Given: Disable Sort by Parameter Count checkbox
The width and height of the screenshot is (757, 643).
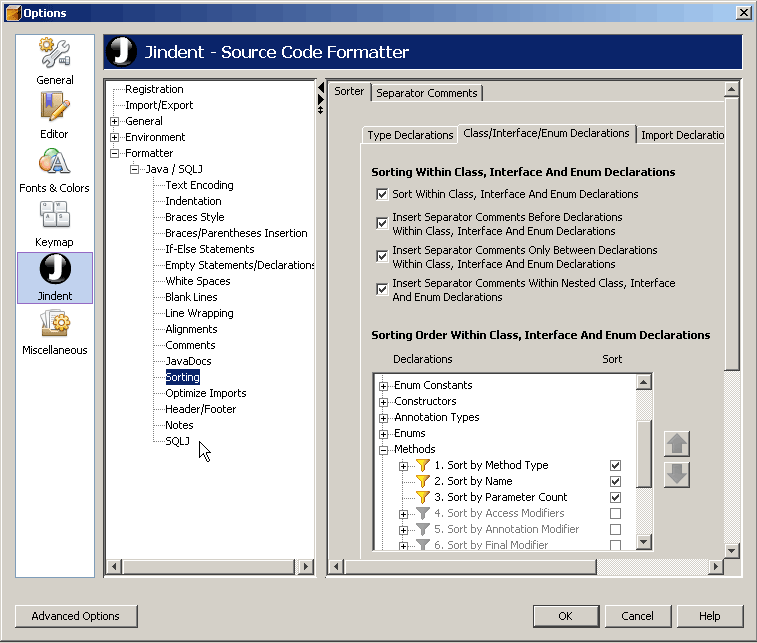Looking at the screenshot, I should pyautogui.click(x=615, y=497).
